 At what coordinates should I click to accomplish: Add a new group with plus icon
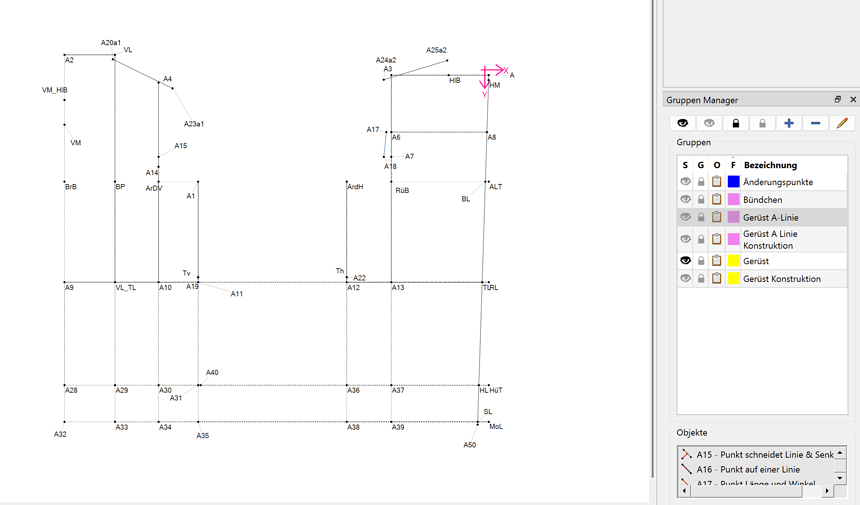tap(789, 123)
